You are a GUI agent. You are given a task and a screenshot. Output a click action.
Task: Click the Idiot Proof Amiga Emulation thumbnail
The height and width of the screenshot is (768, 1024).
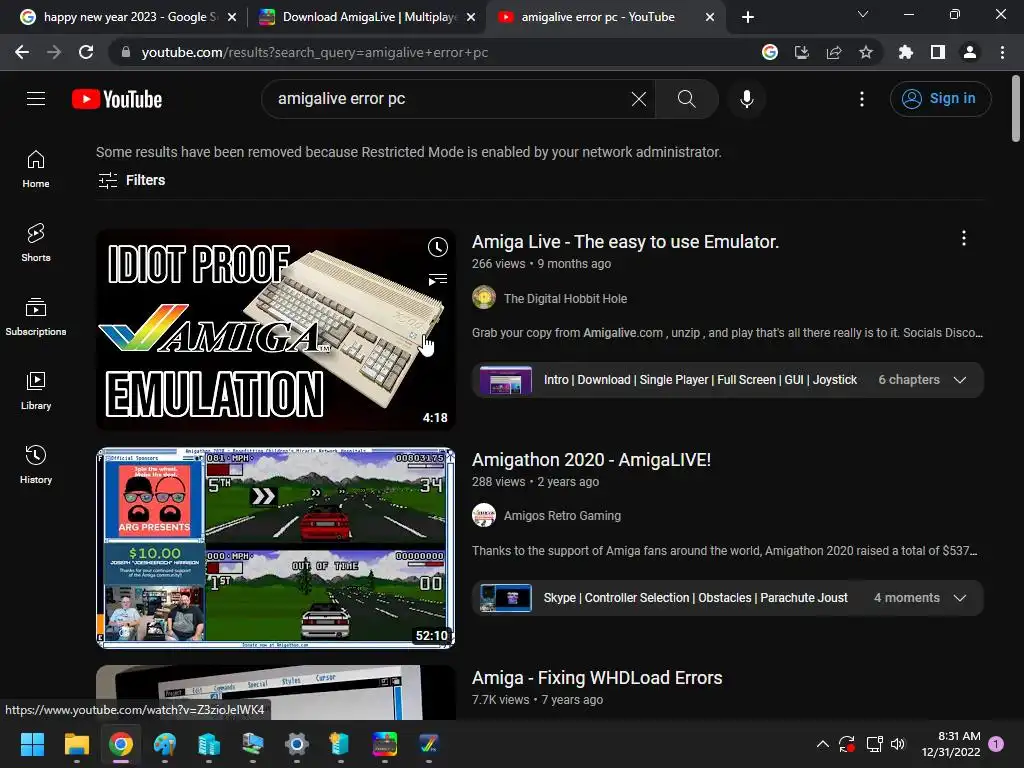(276, 329)
